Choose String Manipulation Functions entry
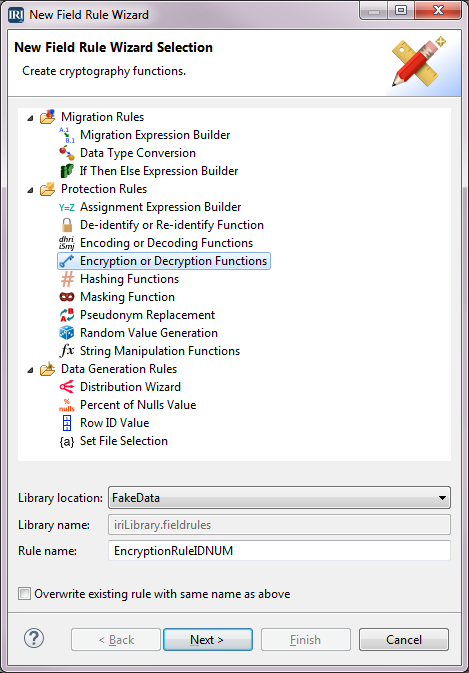This screenshot has width=469, height=673. [160, 351]
